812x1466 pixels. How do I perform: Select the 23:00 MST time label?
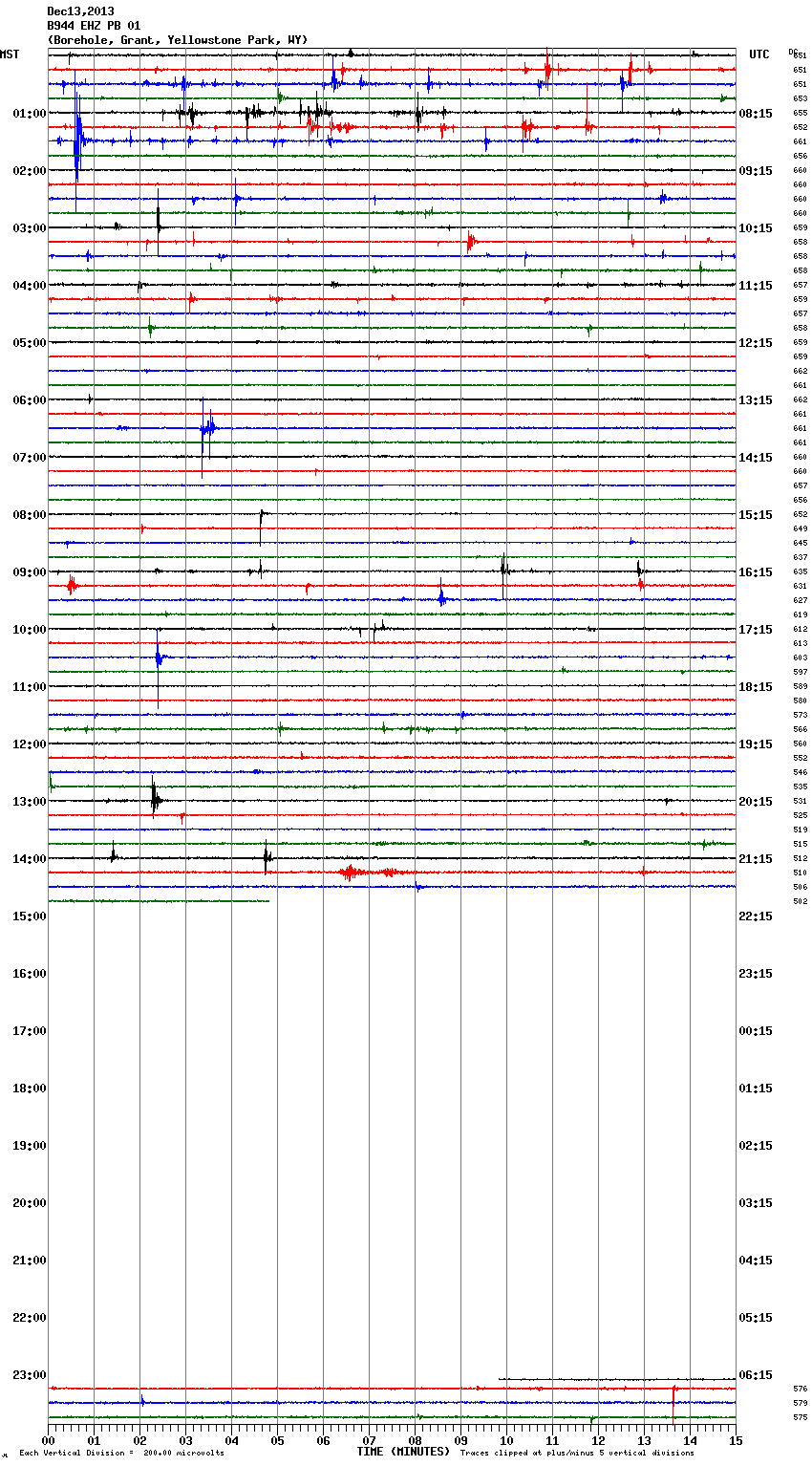(29, 1375)
